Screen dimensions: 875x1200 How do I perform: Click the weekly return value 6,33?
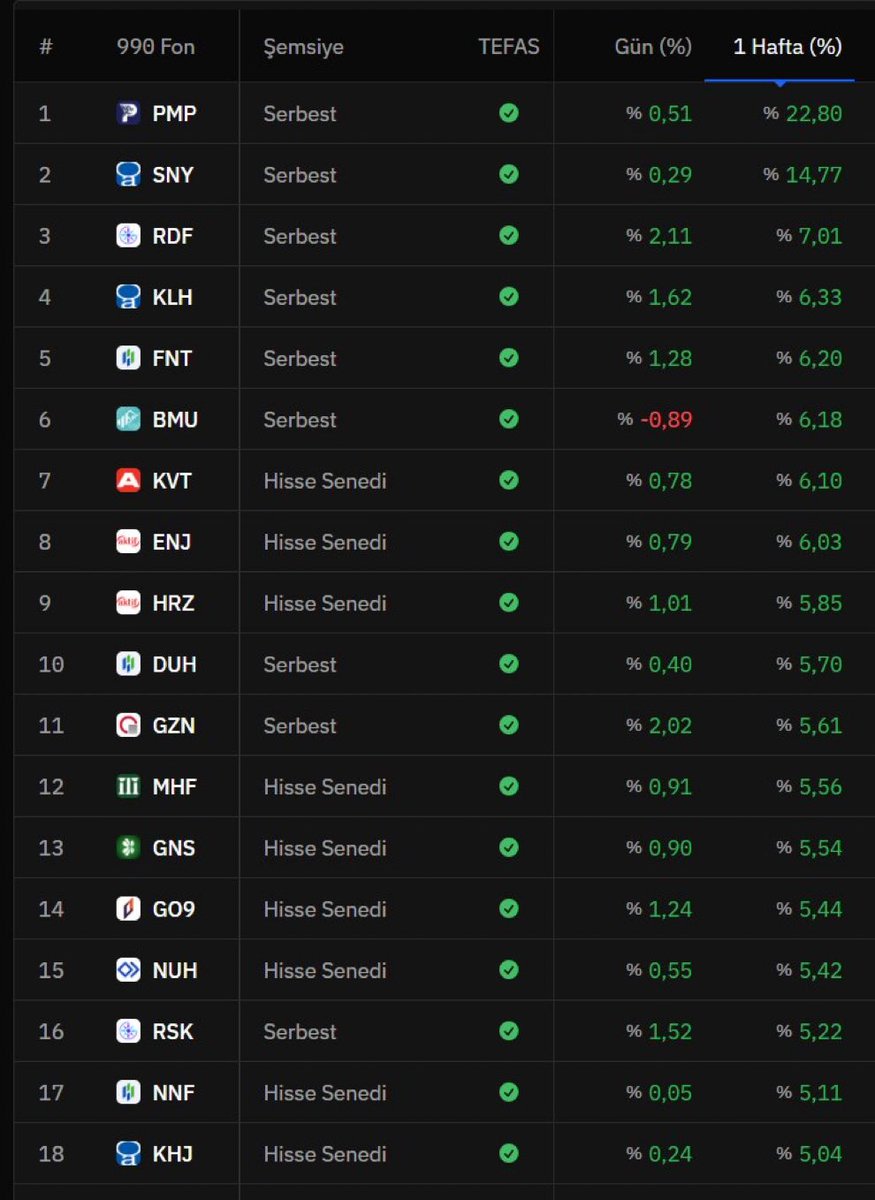click(x=820, y=297)
